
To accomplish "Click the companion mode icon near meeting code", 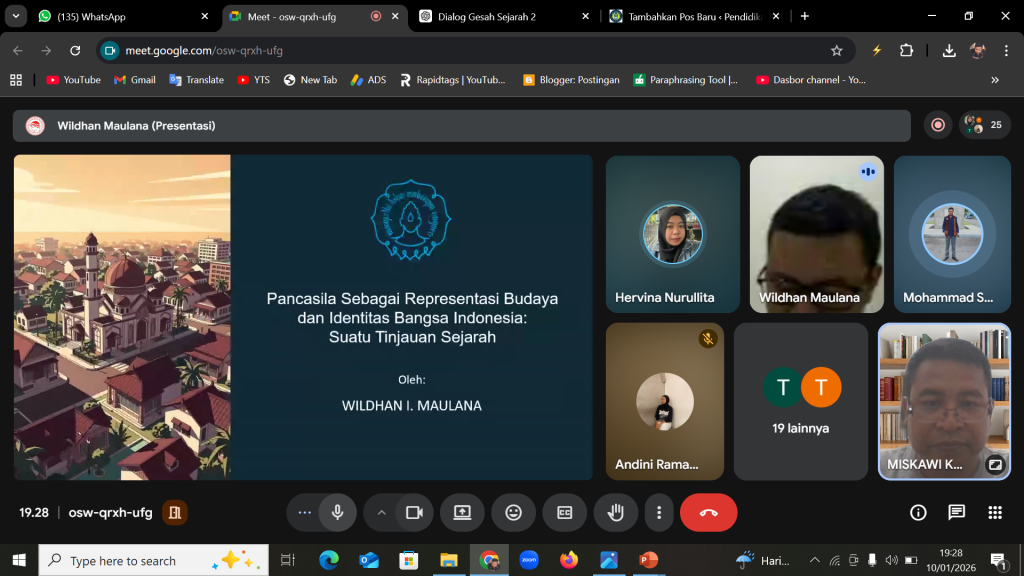I will [x=175, y=512].
